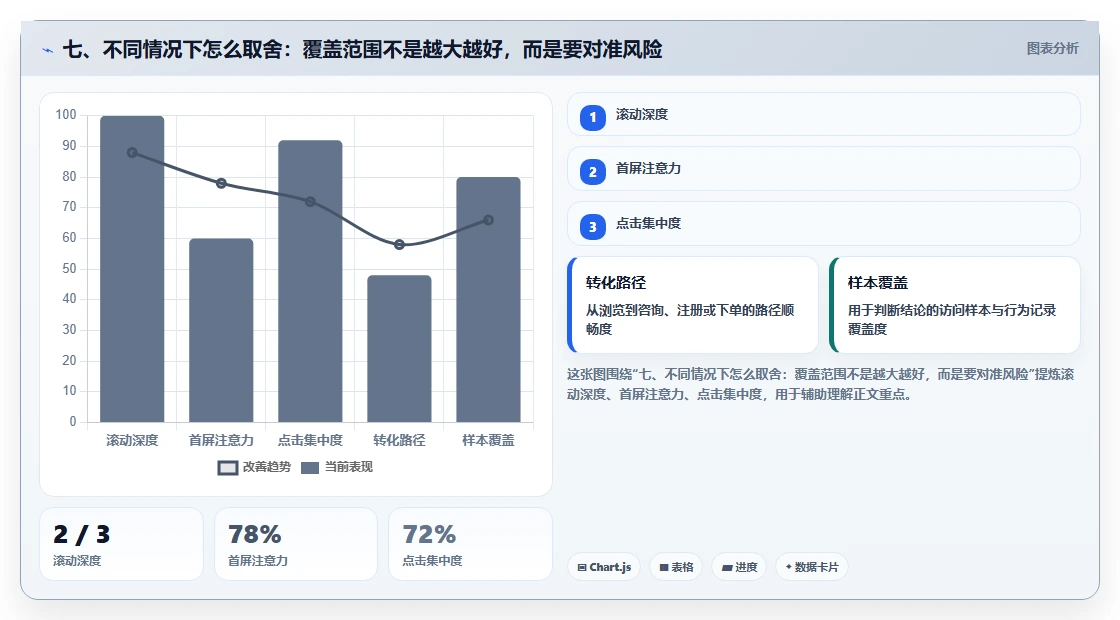Image resolution: width=1120 pixels, height=620 pixels.
Task: Click the number 3 badge for 点击集中度
Action: coord(592,227)
